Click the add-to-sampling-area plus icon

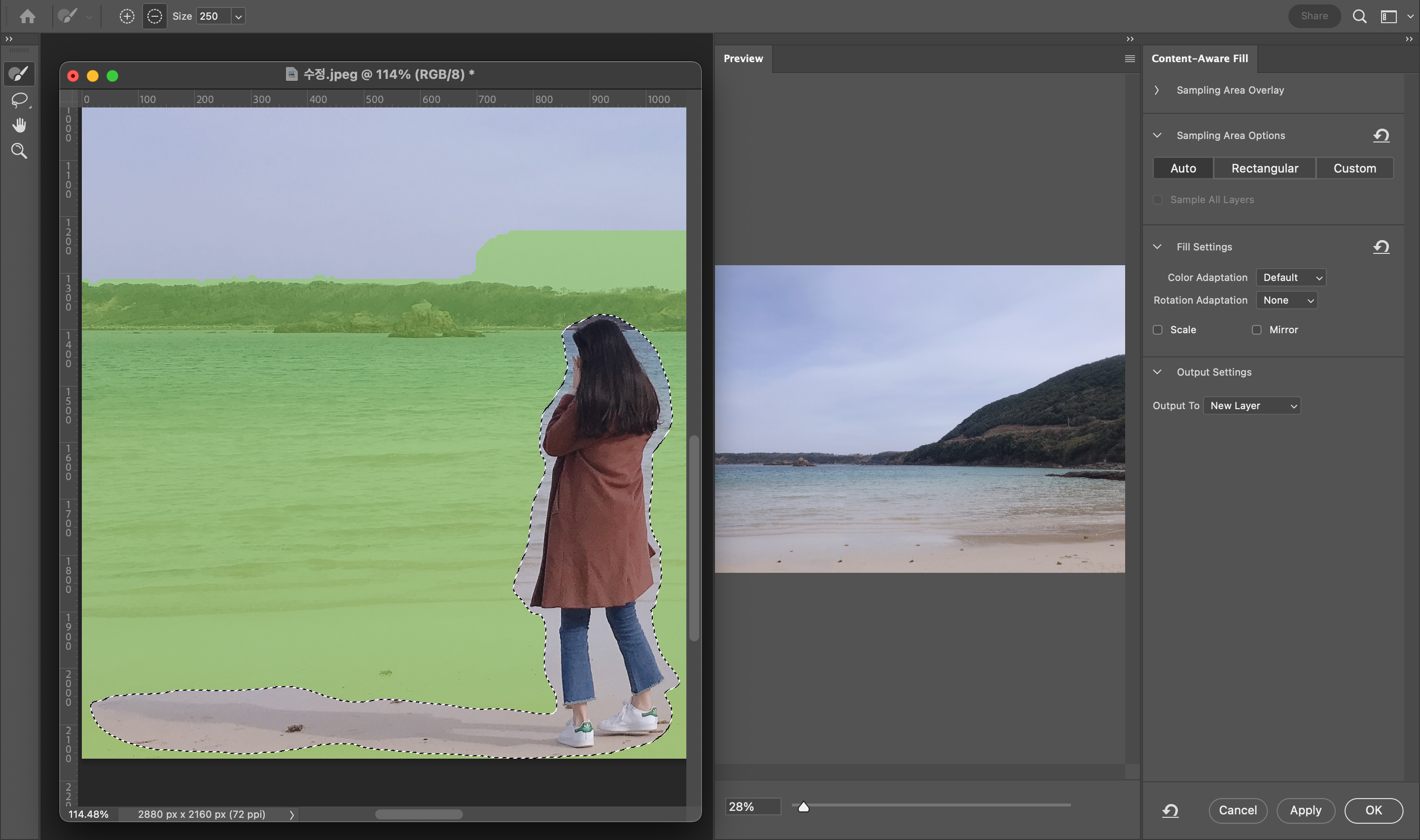pos(127,16)
